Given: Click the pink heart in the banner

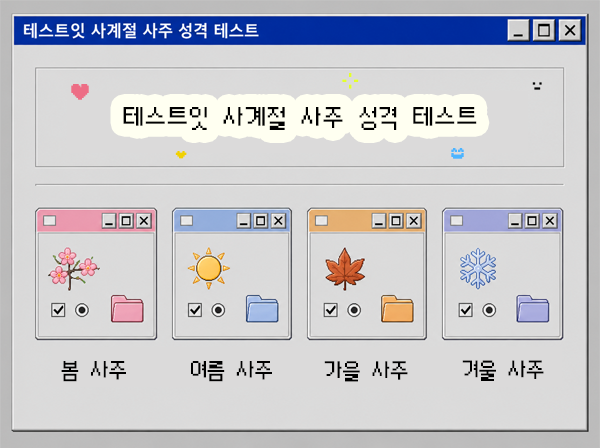Looking at the screenshot, I should pos(80,91).
